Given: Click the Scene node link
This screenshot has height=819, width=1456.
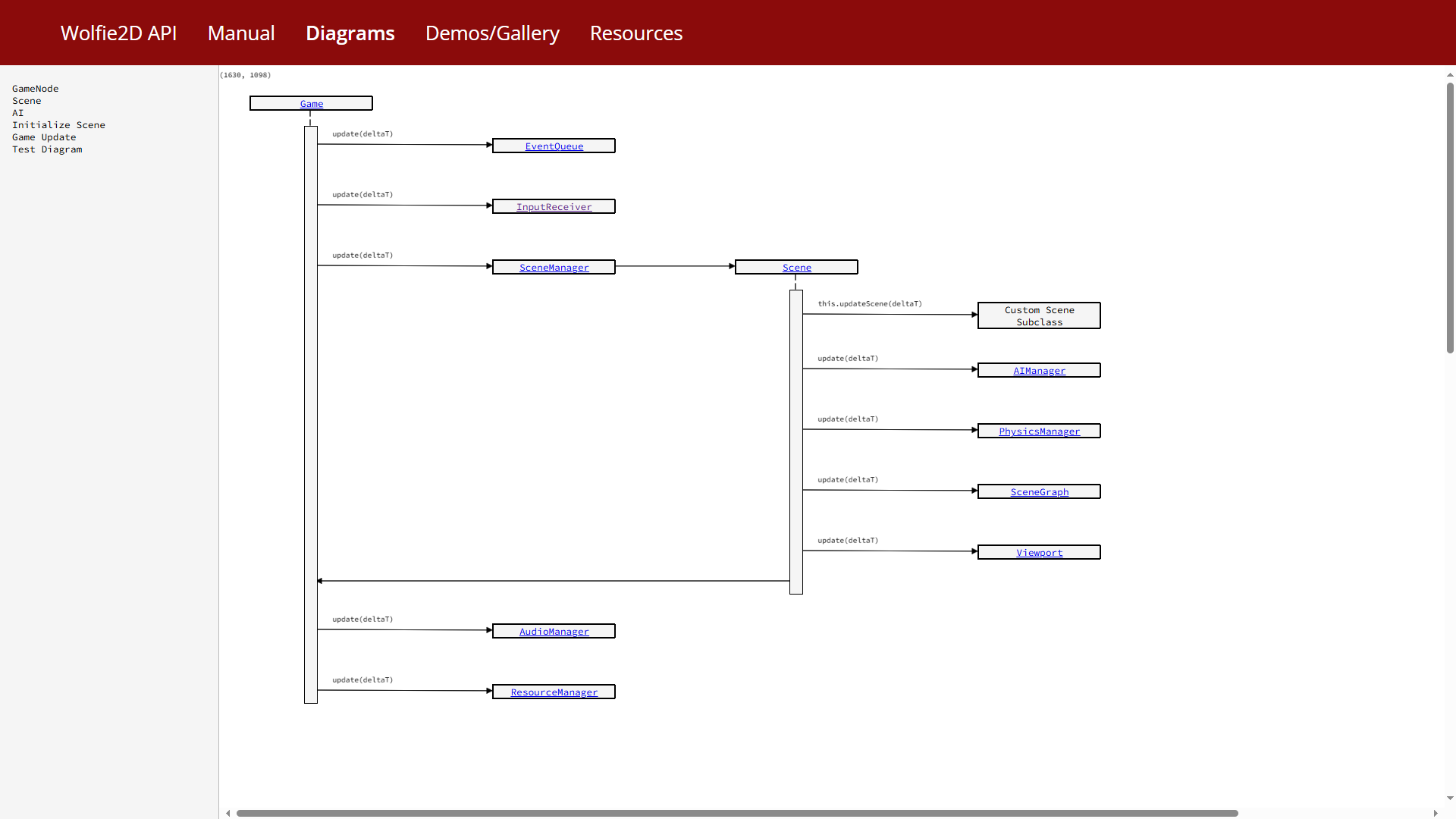Looking at the screenshot, I should point(796,268).
